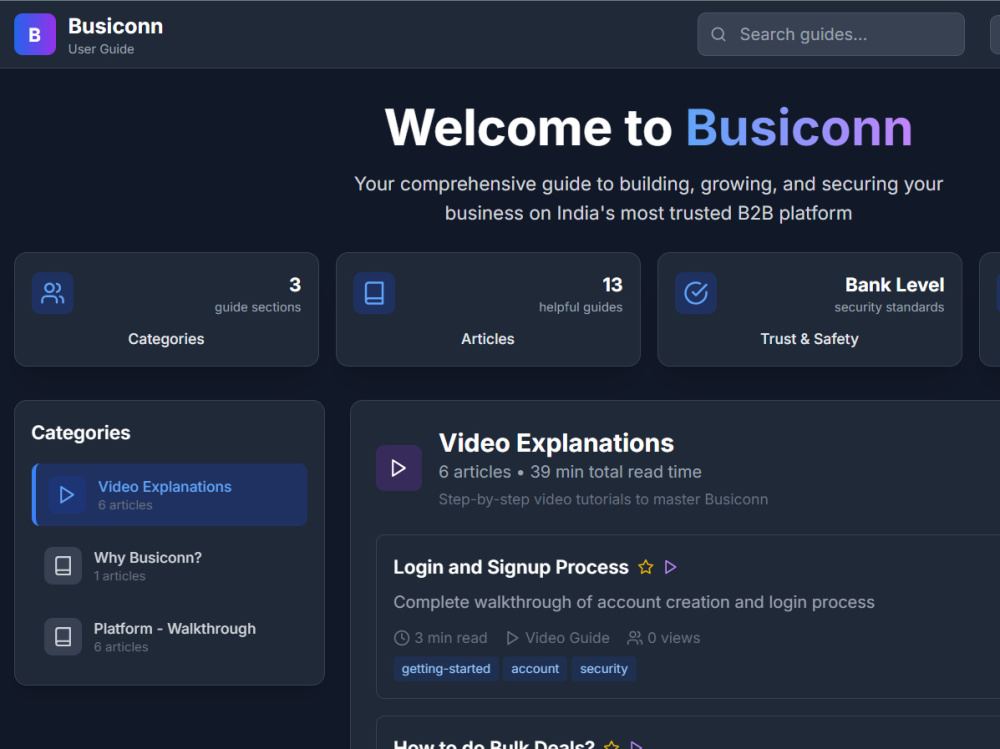This screenshot has height=749, width=1000.
Task: Open the Login and Signup Process article
Action: (x=511, y=567)
